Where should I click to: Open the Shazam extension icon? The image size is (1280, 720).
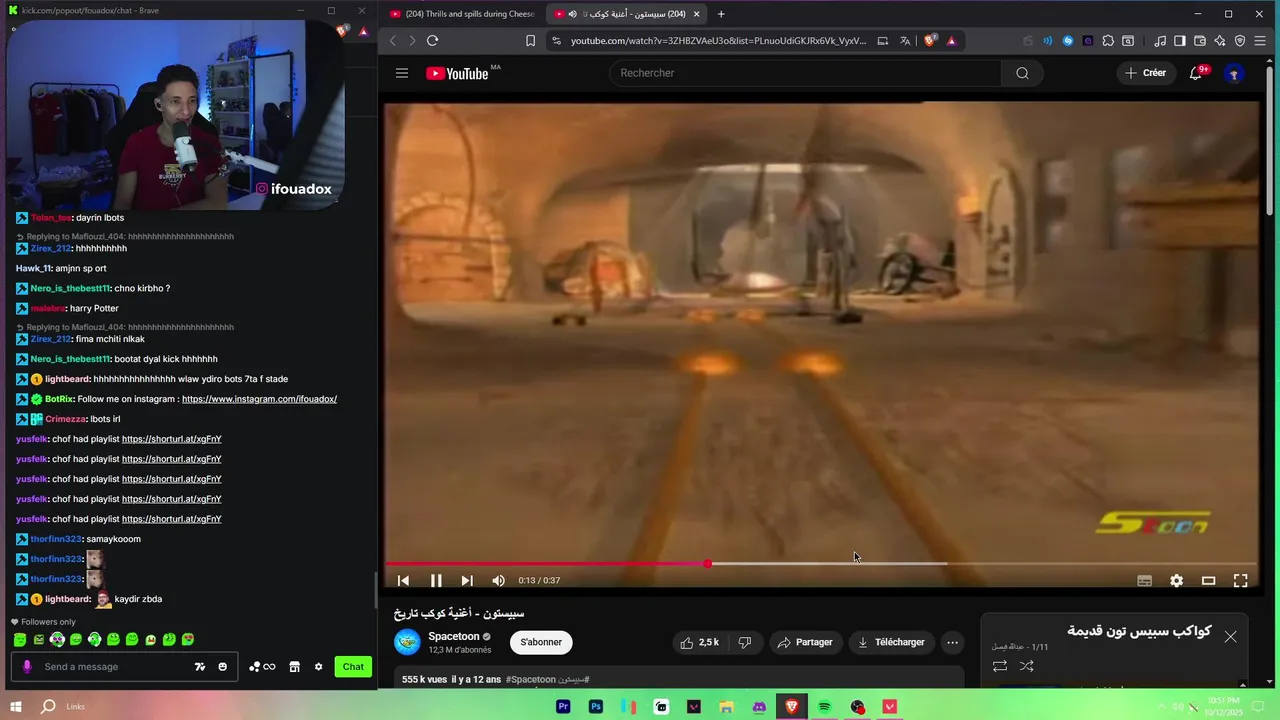[1068, 41]
